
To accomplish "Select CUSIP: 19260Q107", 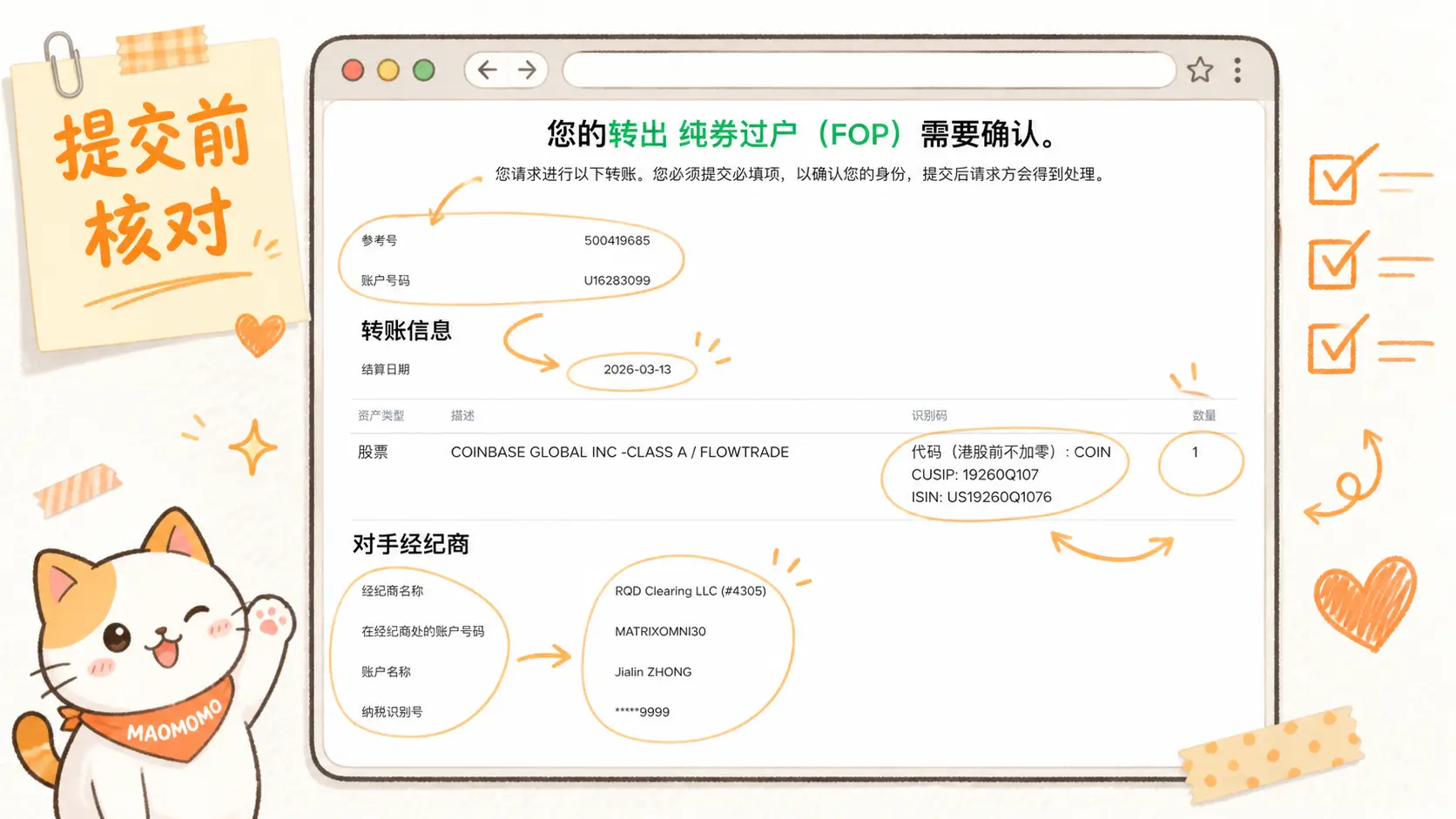I will pyautogui.click(x=974, y=474).
